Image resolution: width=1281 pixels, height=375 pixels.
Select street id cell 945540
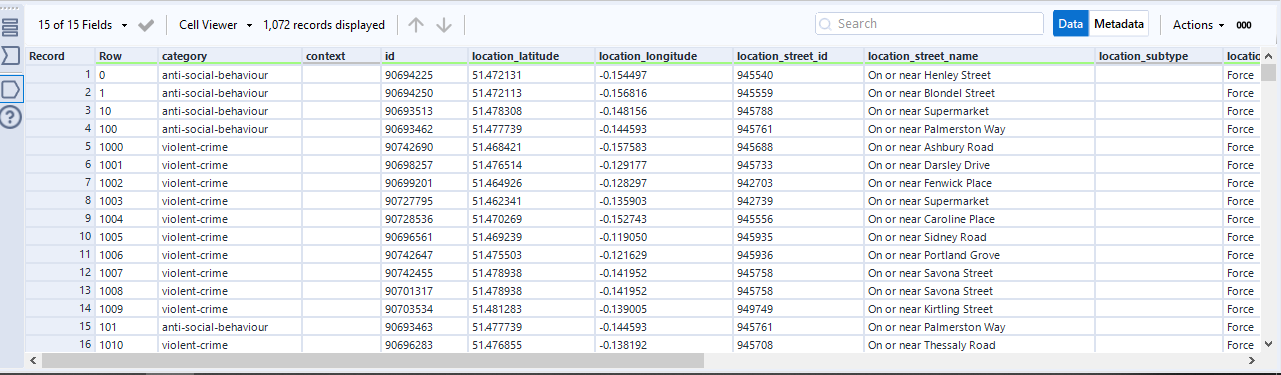pyautogui.click(x=798, y=75)
